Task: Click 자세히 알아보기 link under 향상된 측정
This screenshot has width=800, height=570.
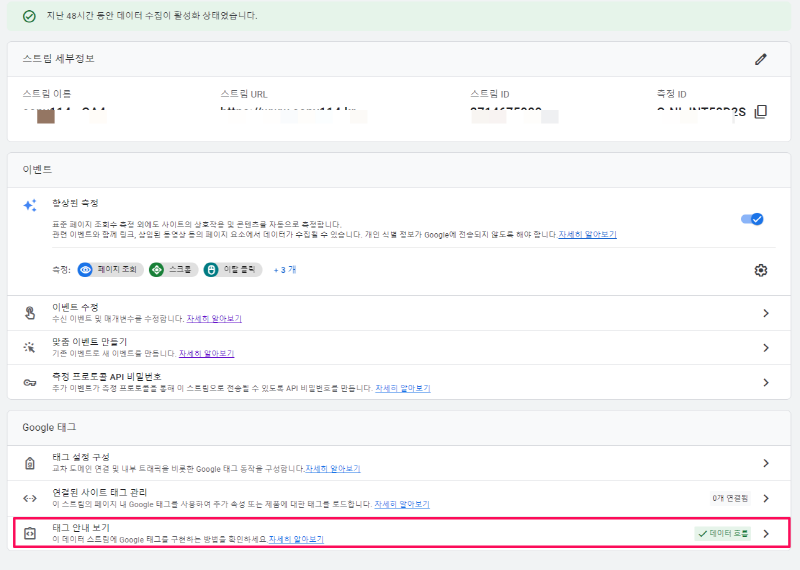Action: point(587,234)
